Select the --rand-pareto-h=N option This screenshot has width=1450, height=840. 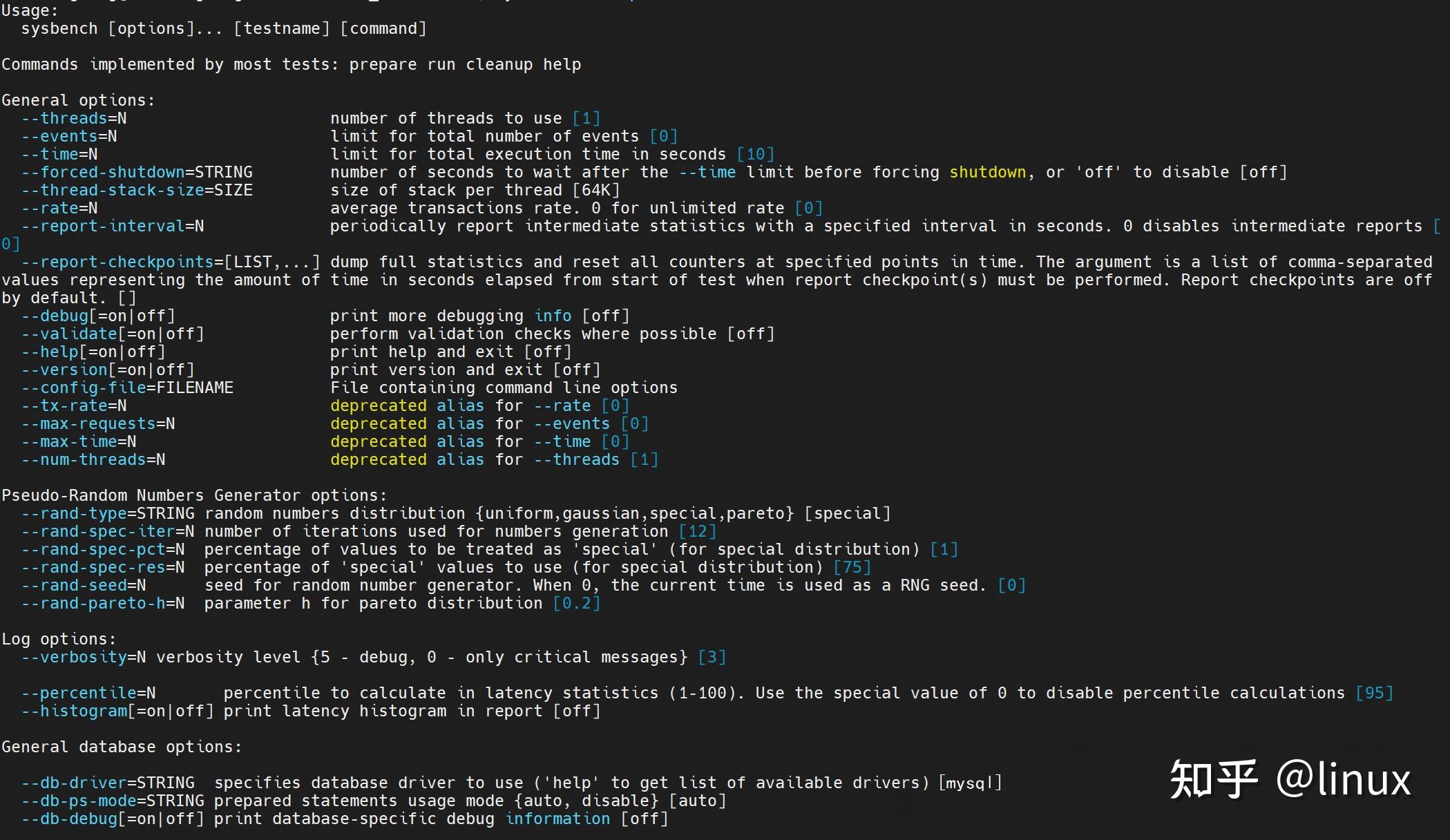[103, 603]
